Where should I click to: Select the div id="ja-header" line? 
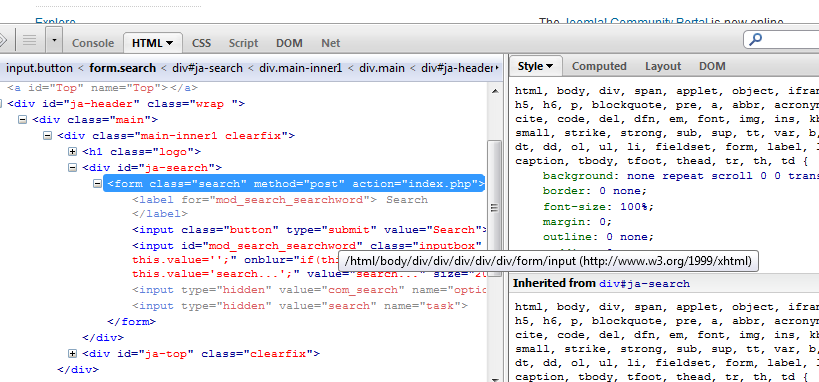[x=126, y=104]
